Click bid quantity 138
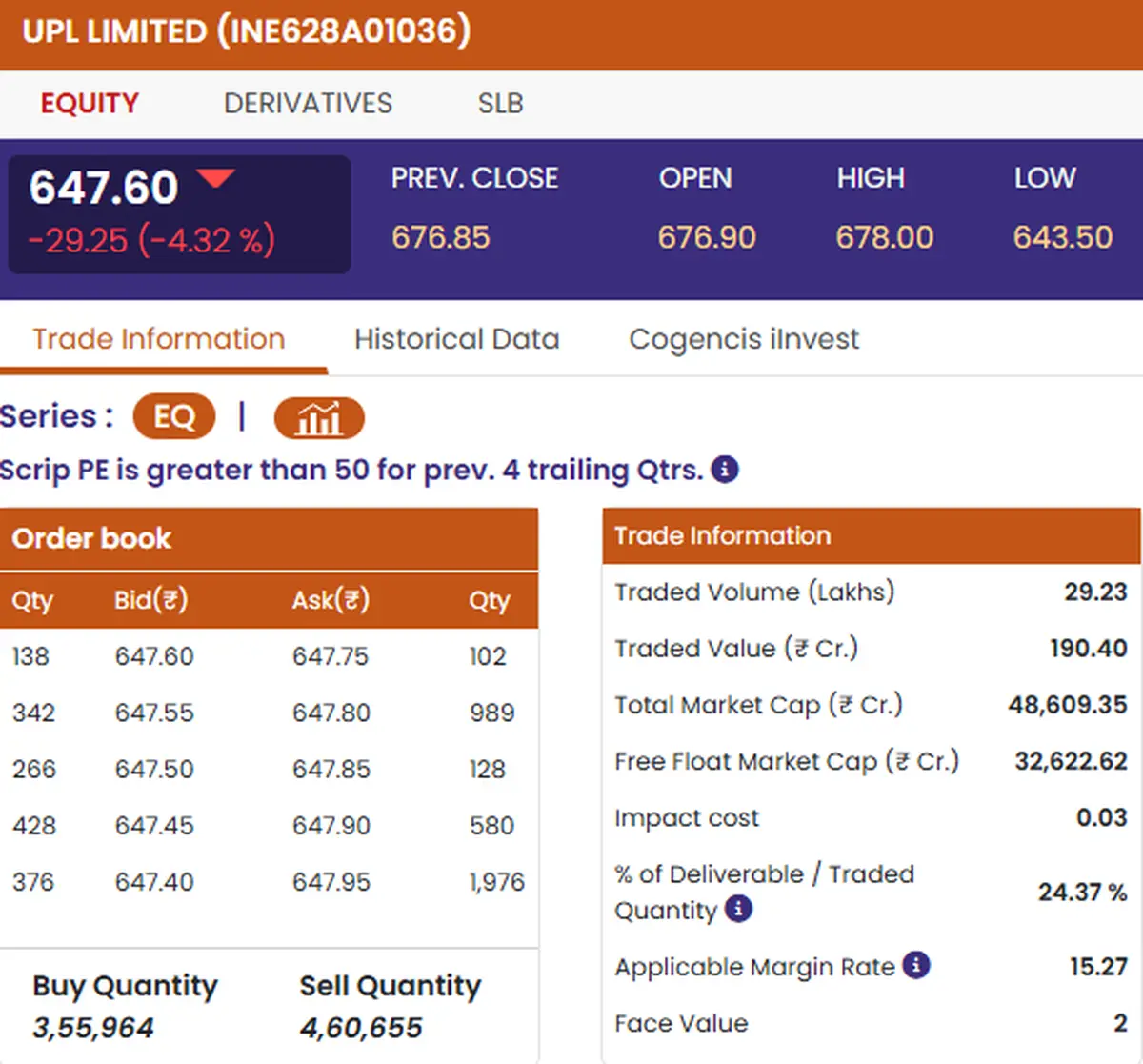 pos(30,656)
